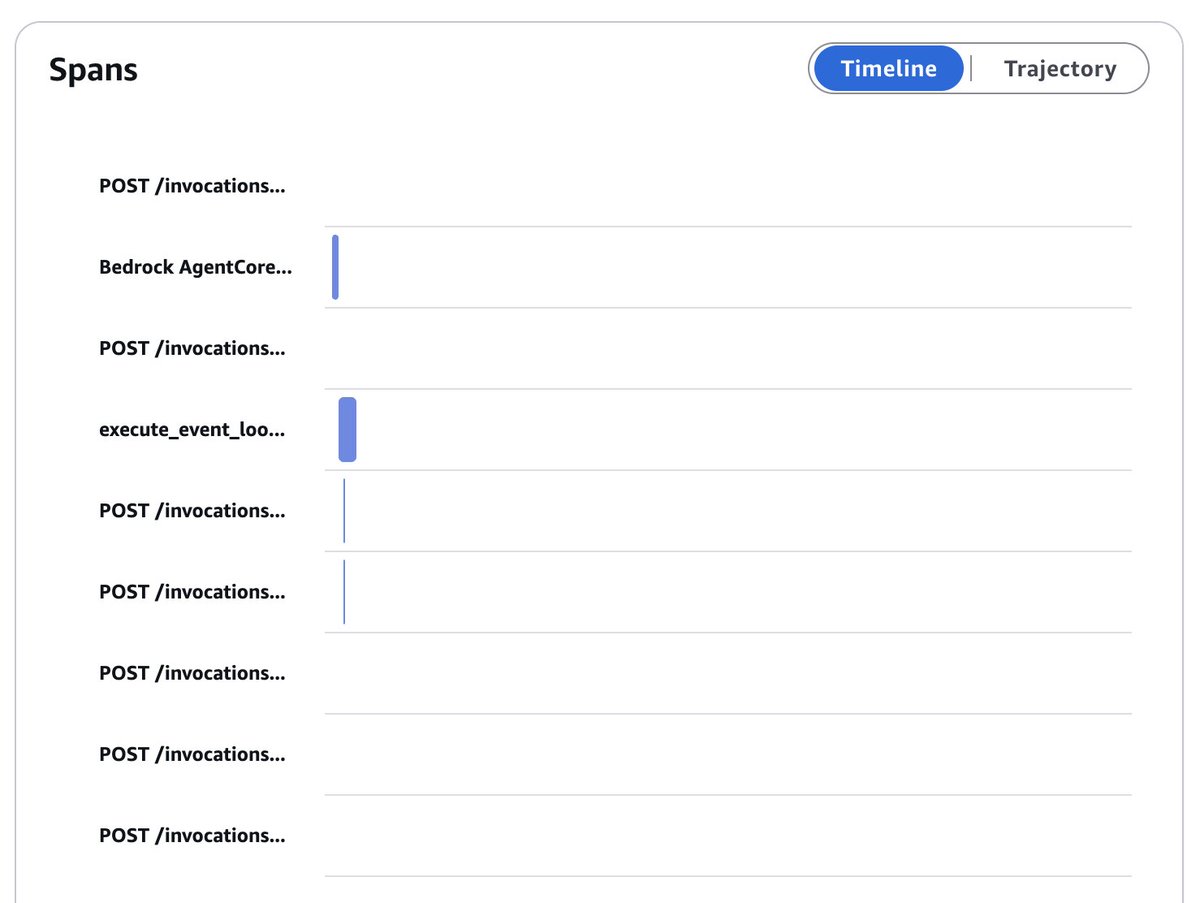This screenshot has height=903, width=1200.
Task: Switch to the Timeline view
Action: coord(888,69)
